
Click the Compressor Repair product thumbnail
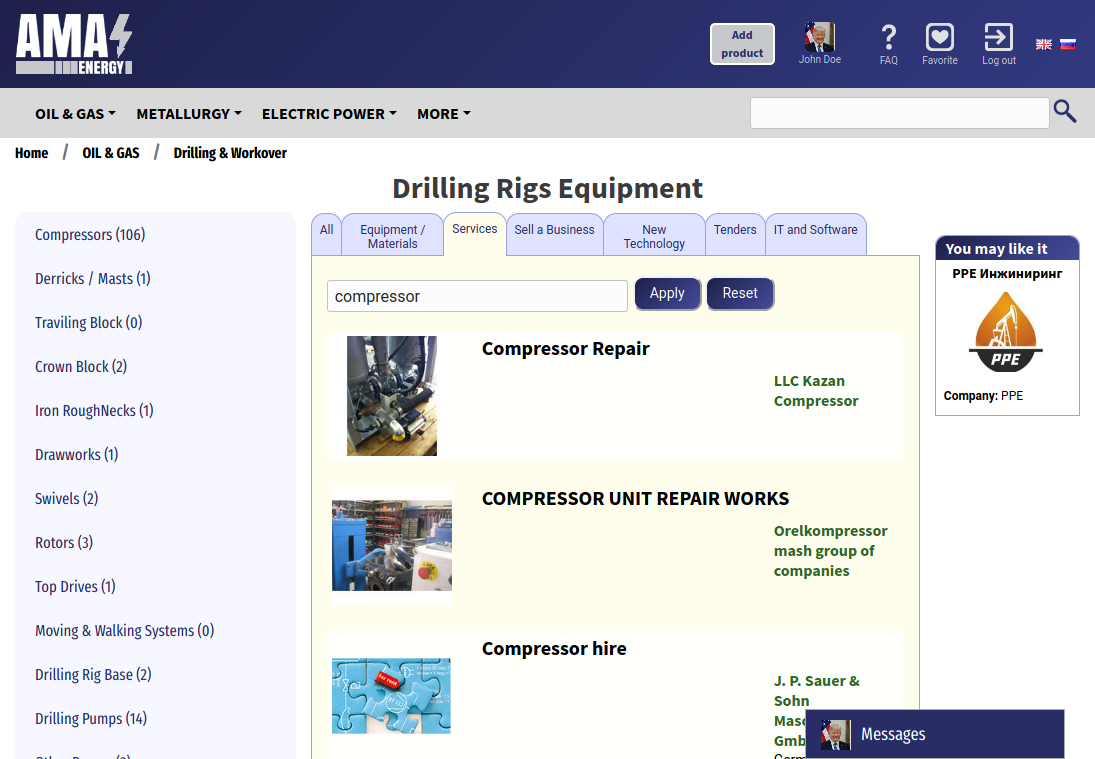click(x=392, y=396)
